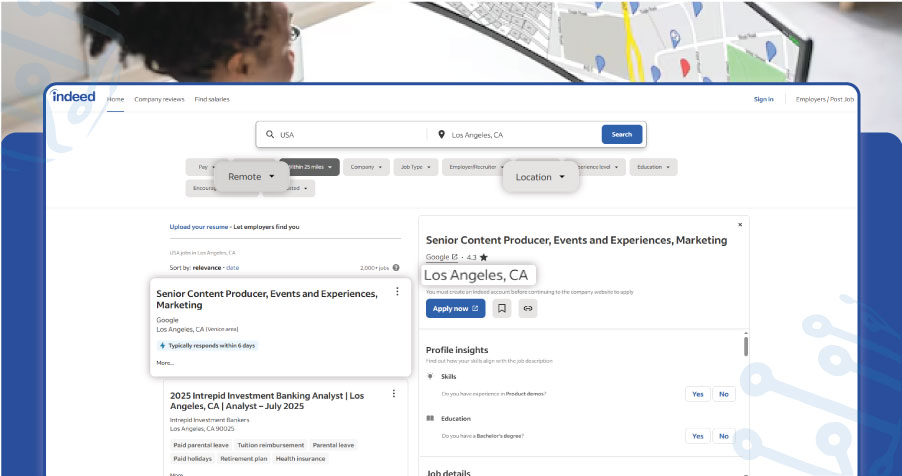Click the star rating icon next to 4.3
902x476 pixels.
484,257
